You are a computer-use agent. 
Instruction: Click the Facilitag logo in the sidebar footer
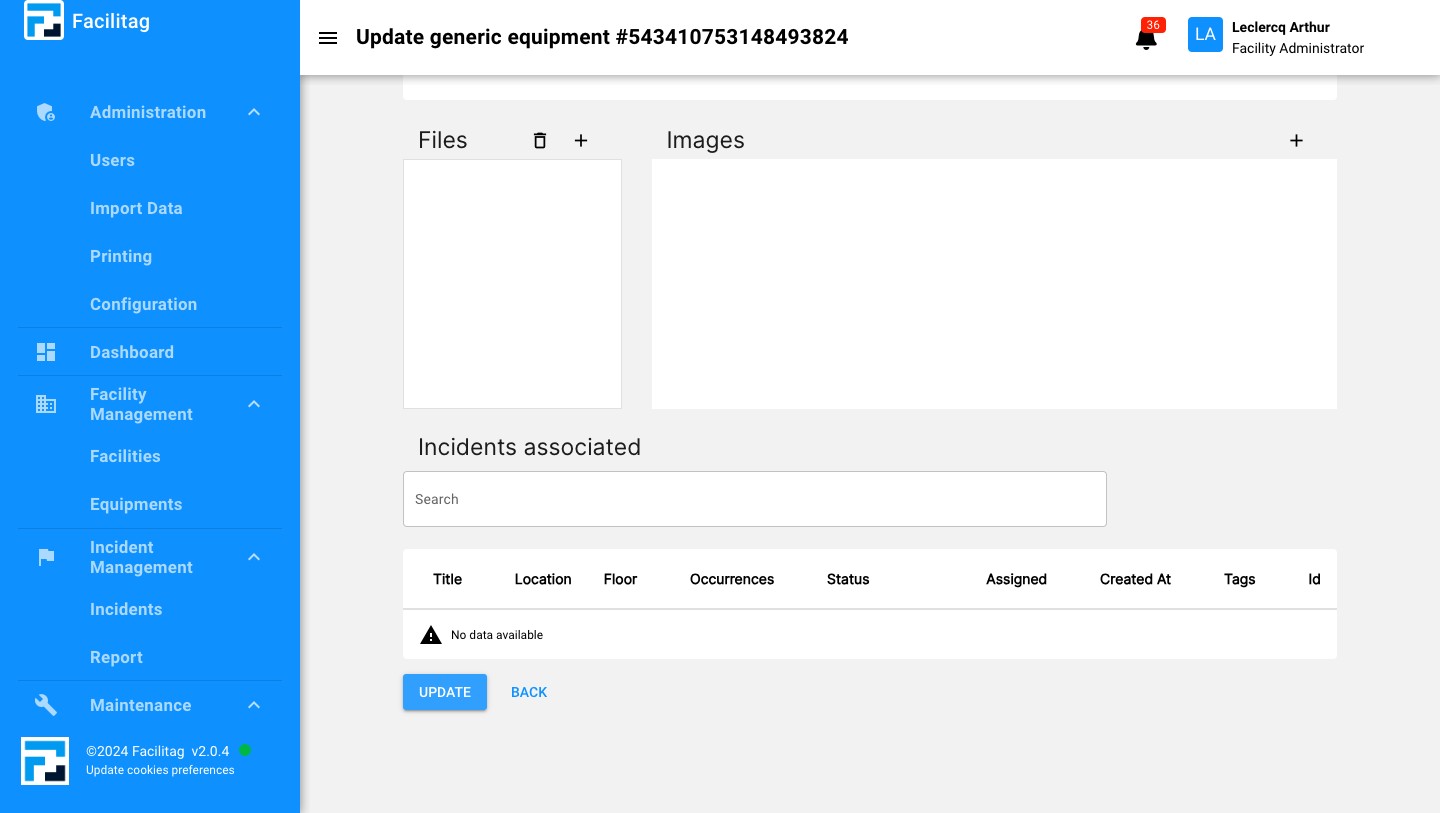(x=44, y=761)
